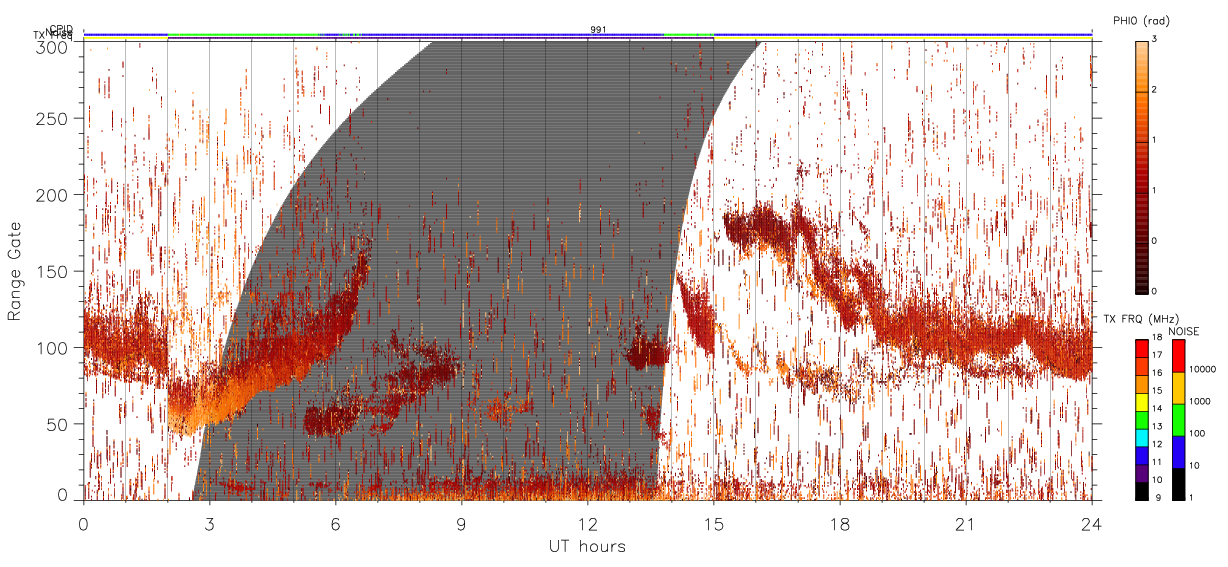
Task: Click the "UT hours" axis title
Action: click(587, 547)
